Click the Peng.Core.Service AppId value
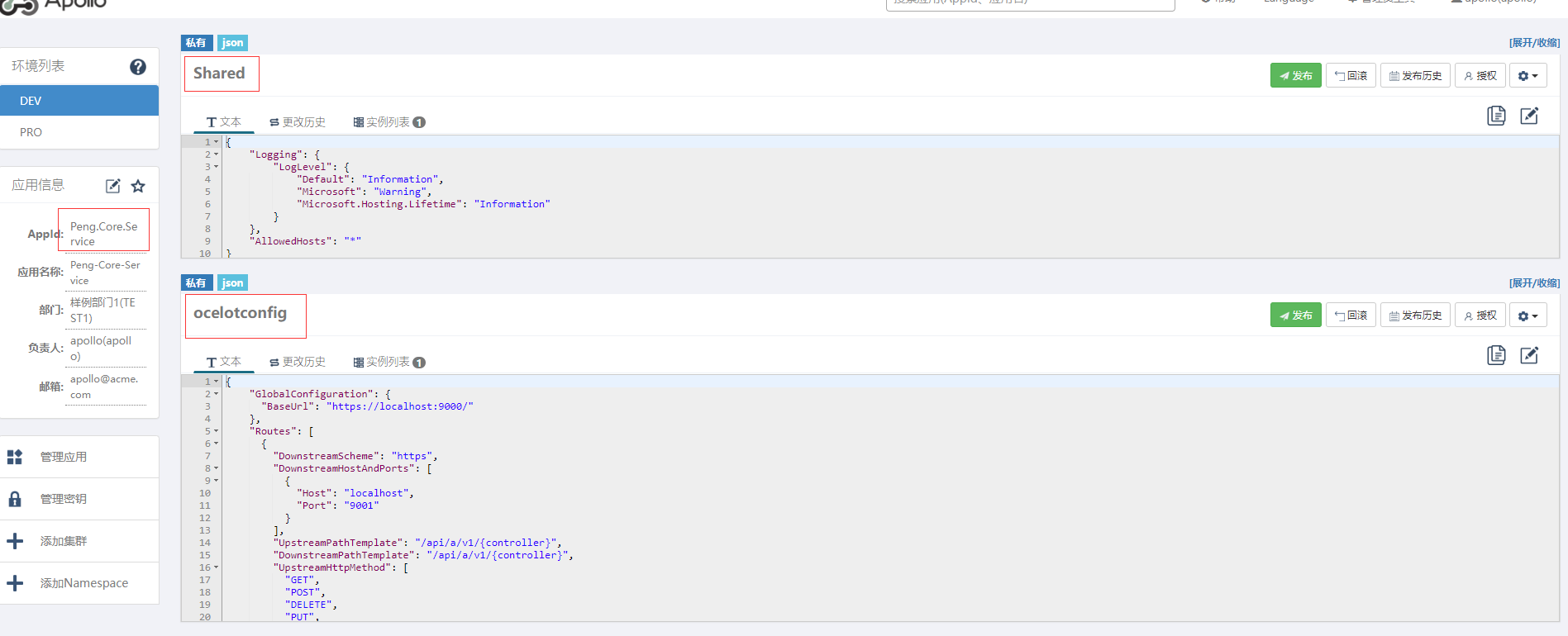The width and height of the screenshot is (1568, 636). 104,234
